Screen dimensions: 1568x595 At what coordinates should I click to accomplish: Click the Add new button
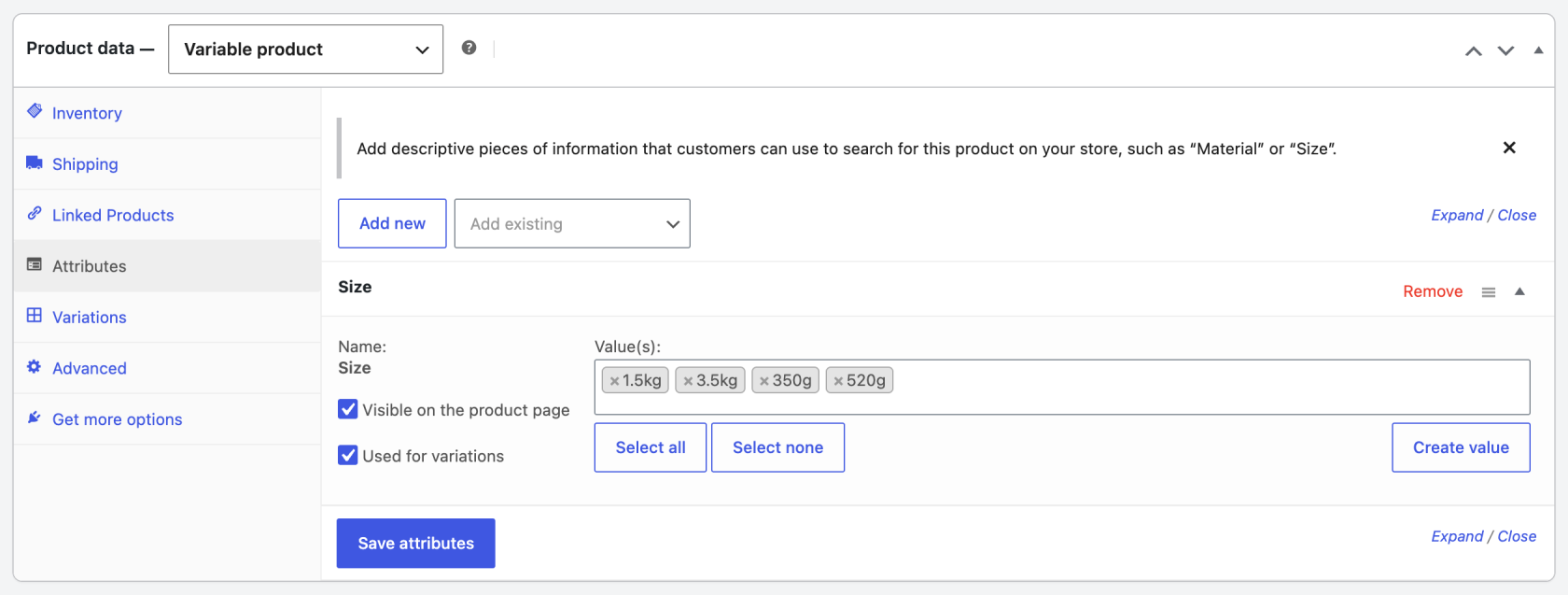pos(392,223)
